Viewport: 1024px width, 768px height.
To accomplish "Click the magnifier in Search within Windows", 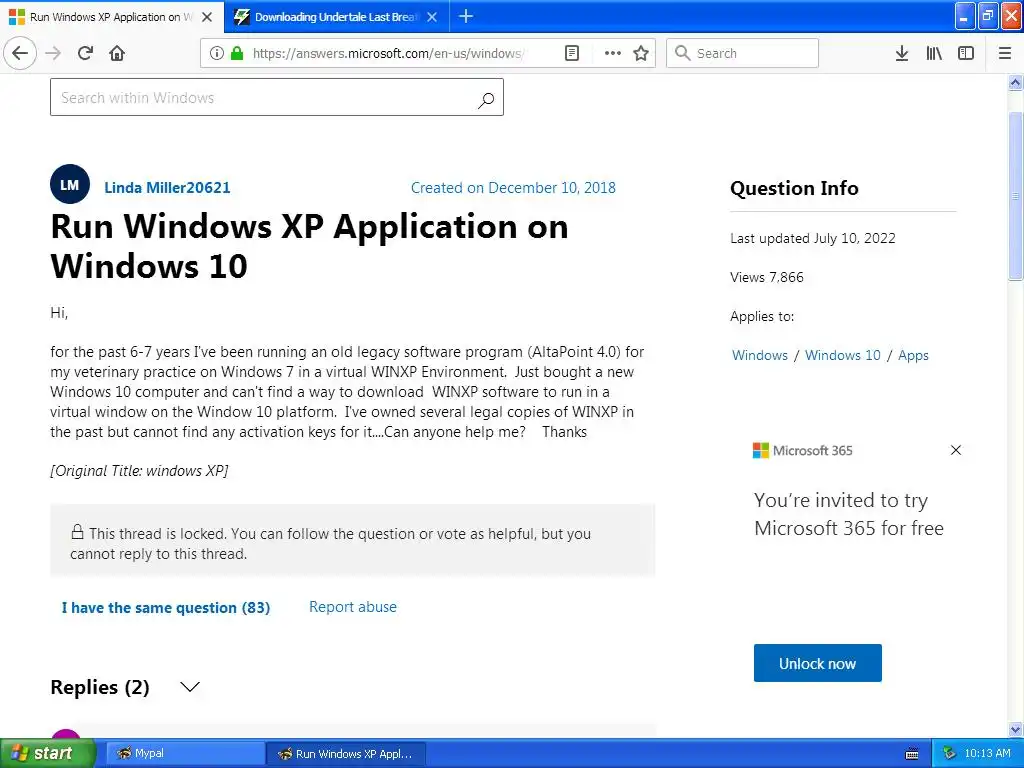I will click(486, 100).
